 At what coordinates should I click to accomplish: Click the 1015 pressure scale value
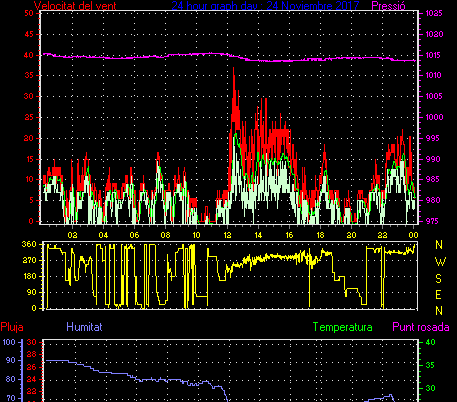point(434,55)
